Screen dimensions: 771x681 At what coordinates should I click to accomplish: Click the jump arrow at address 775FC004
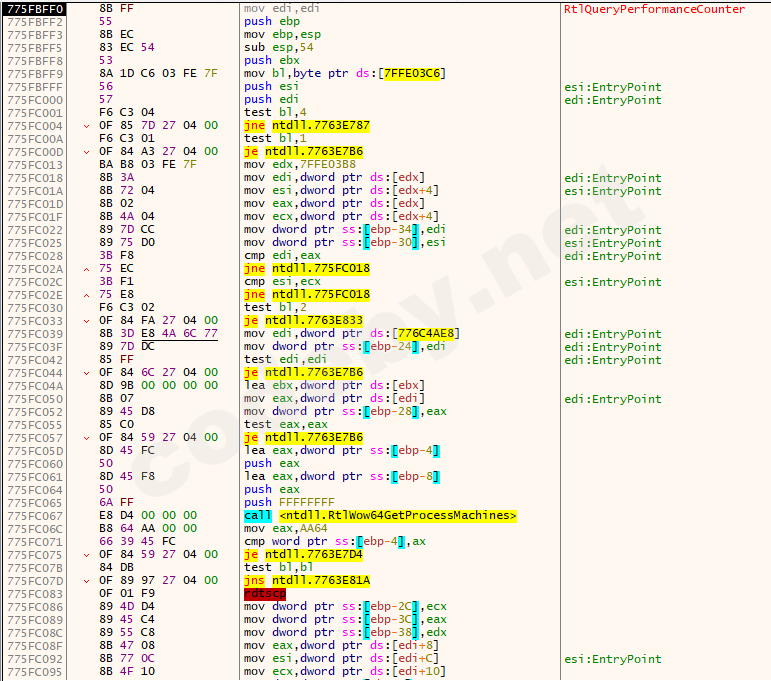pyautogui.click(x=87, y=126)
